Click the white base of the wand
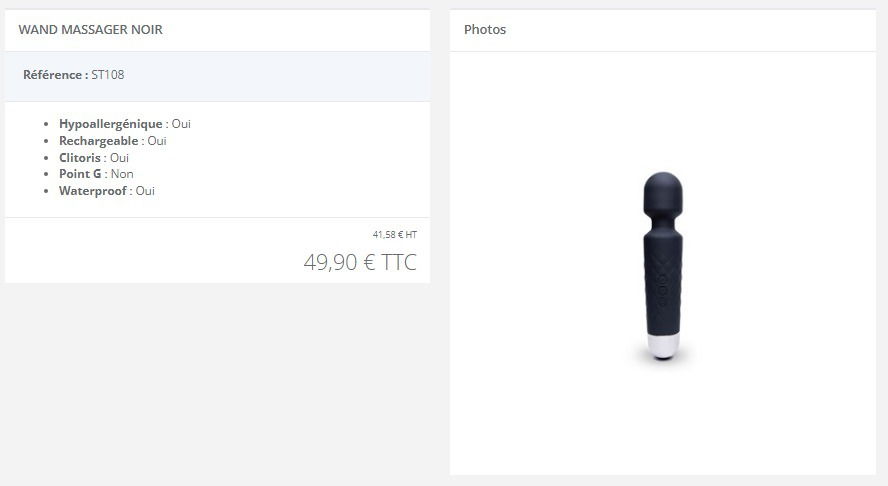 (x=663, y=346)
